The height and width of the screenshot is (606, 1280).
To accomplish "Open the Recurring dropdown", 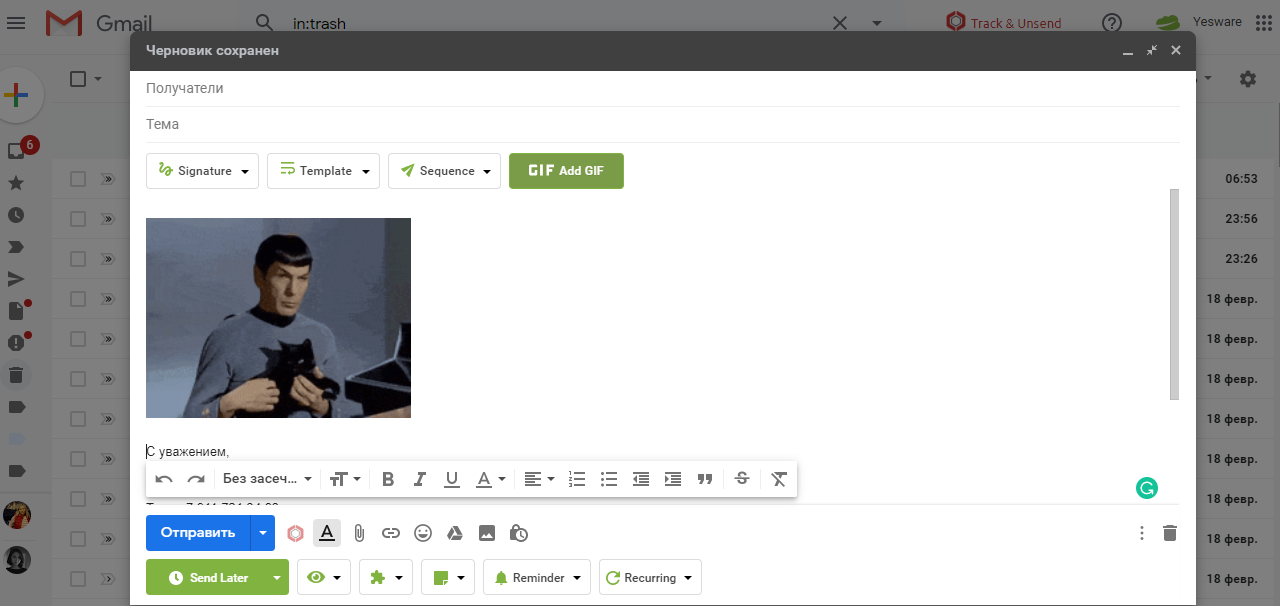I will (650, 577).
